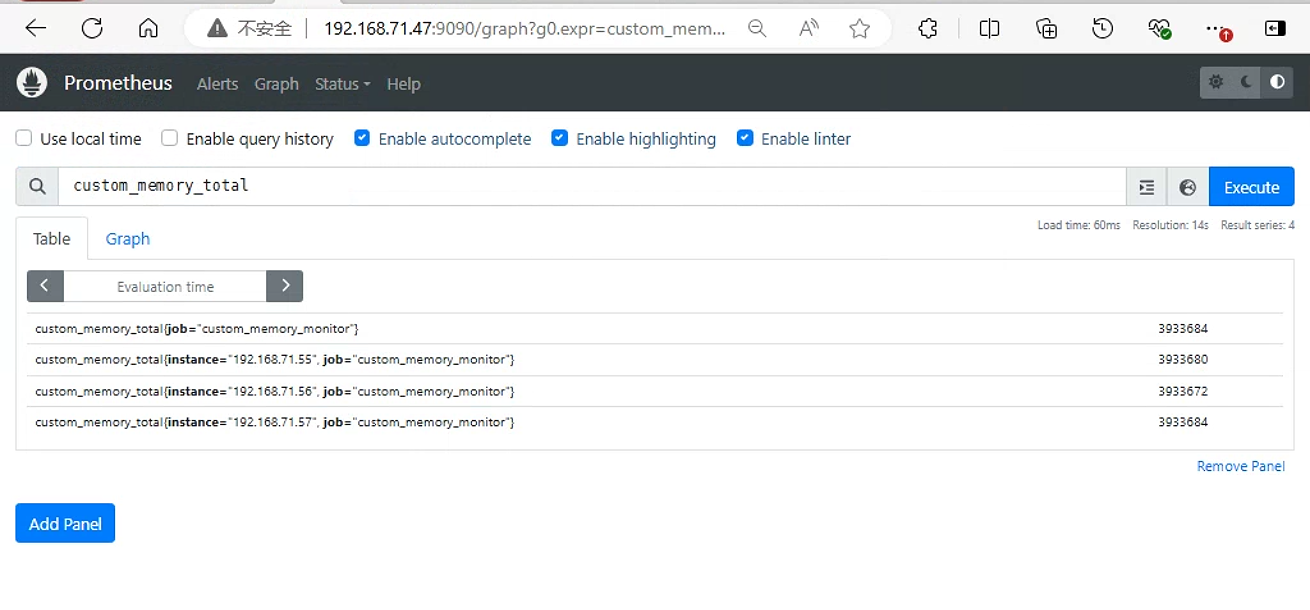Viewport: 1310px width, 610px height.
Task: Click the browser address bar URL
Action: click(x=525, y=29)
